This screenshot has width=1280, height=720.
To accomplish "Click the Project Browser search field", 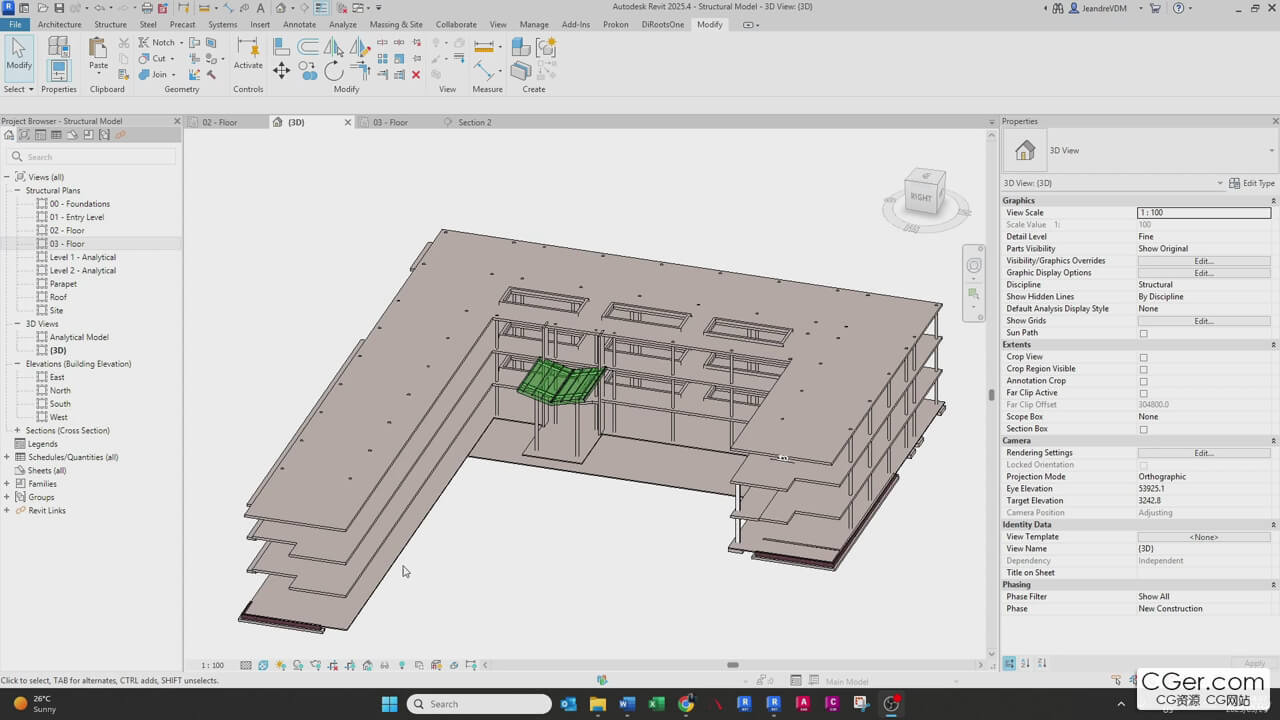I will pyautogui.click(x=90, y=157).
